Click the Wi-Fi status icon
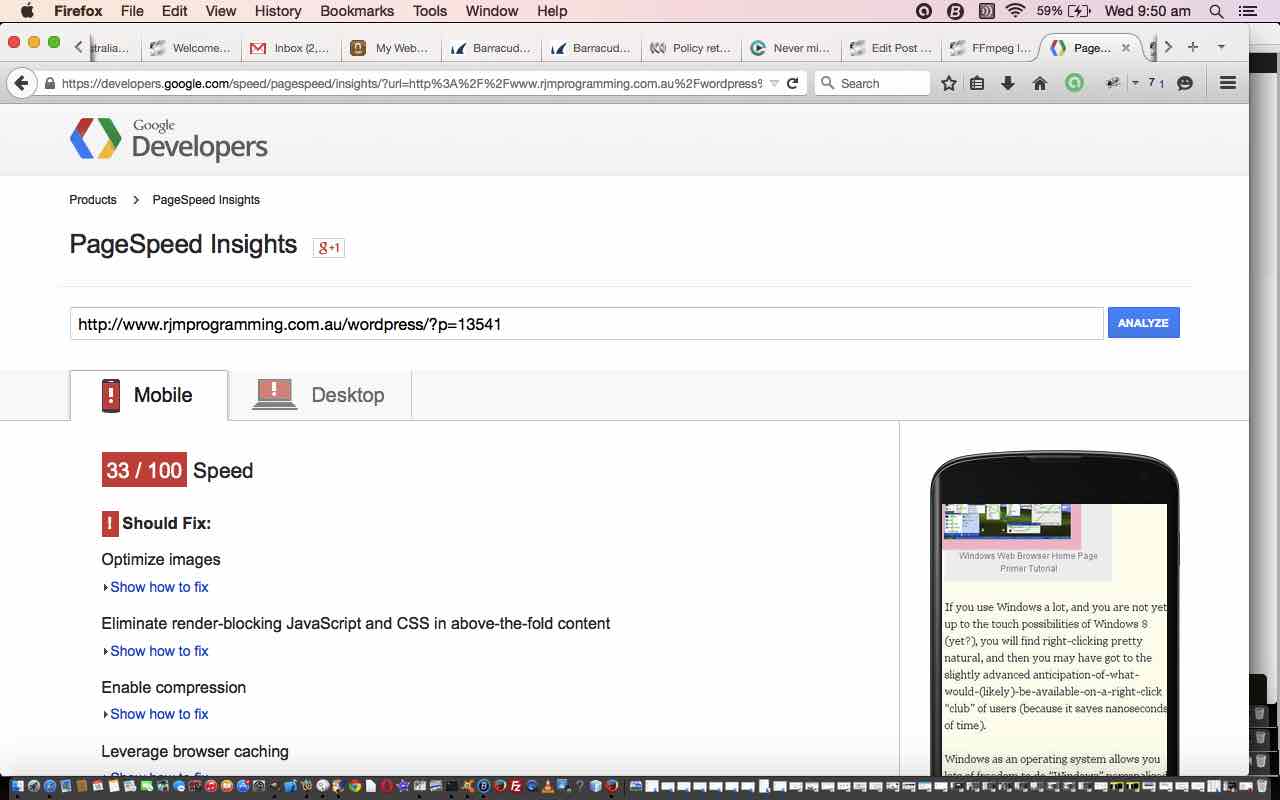This screenshot has height=800, width=1280. [x=1016, y=11]
